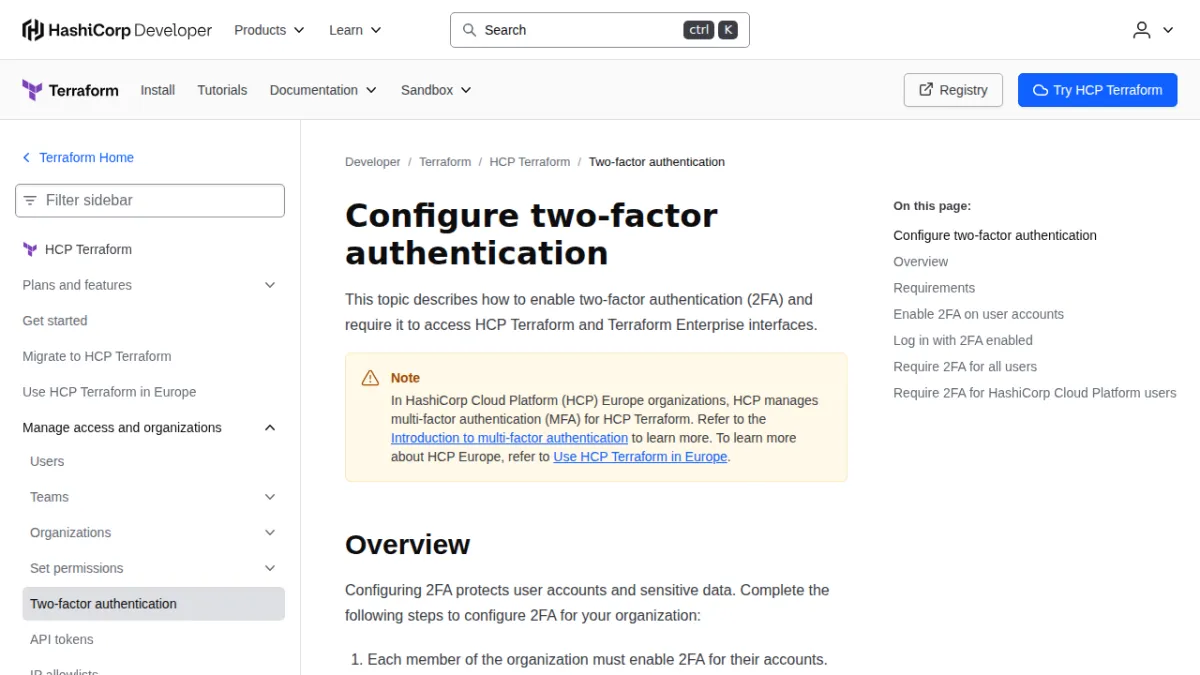Click the Search input field
The width and height of the screenshot is (1200, 675).
[600, 30]
